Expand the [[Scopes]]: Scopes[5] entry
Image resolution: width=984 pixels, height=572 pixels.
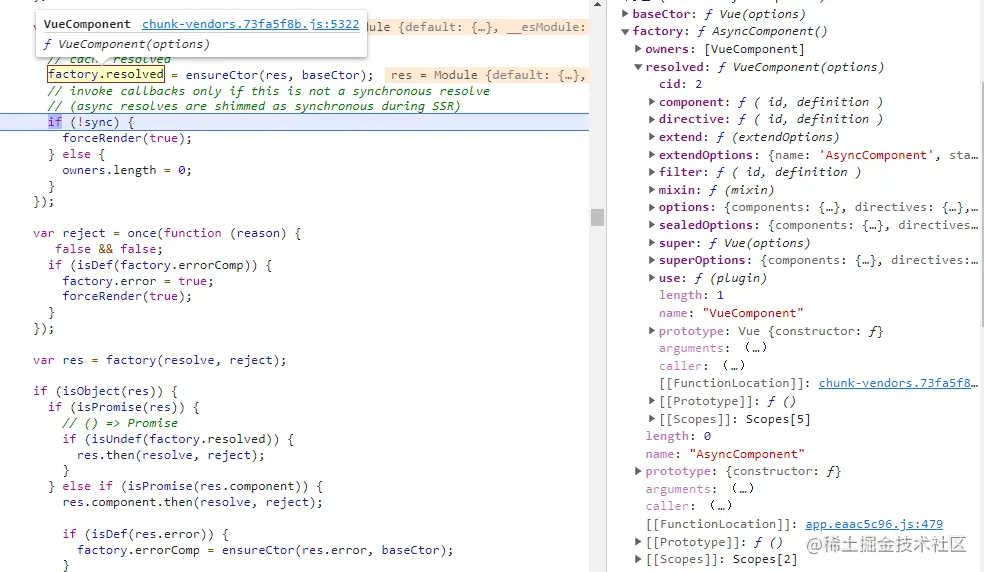(651, 418)
